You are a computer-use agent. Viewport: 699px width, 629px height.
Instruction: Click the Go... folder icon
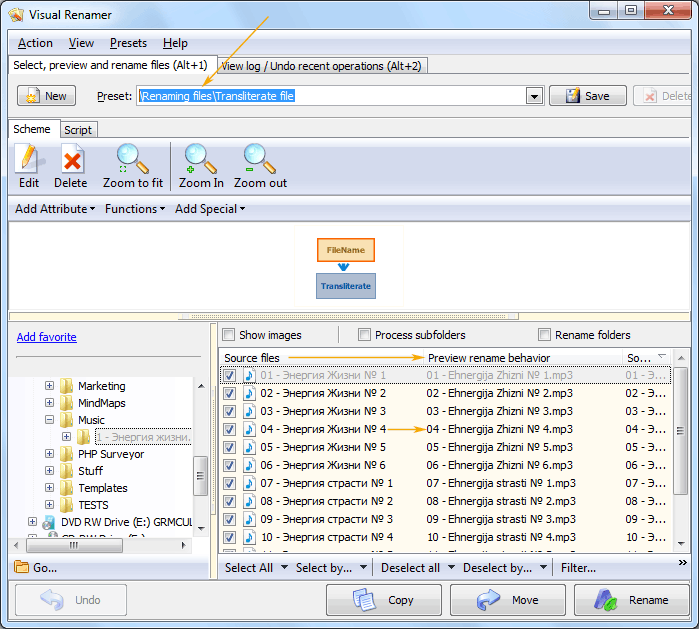[21, 567]
